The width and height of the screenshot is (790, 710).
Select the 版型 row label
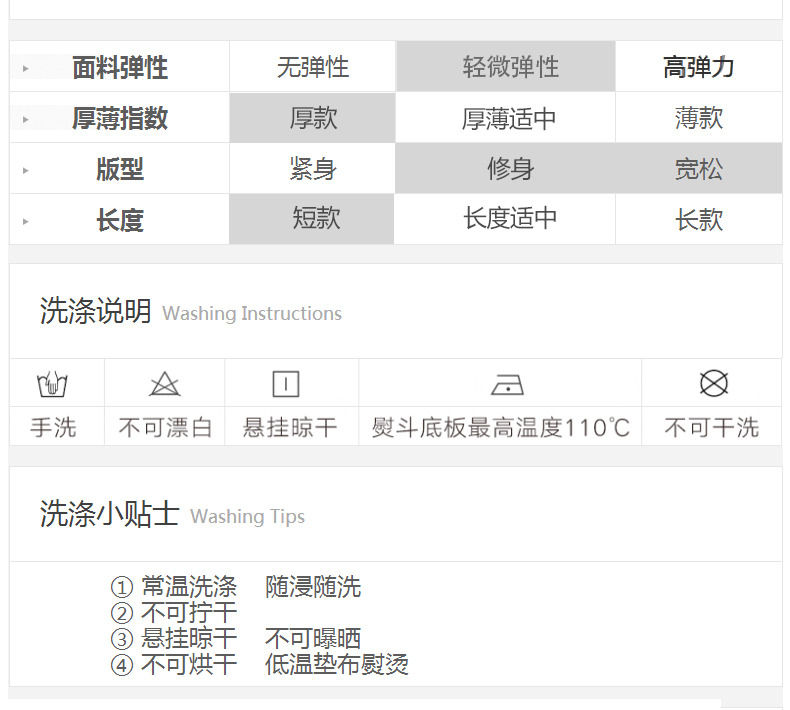pos(120,169)
